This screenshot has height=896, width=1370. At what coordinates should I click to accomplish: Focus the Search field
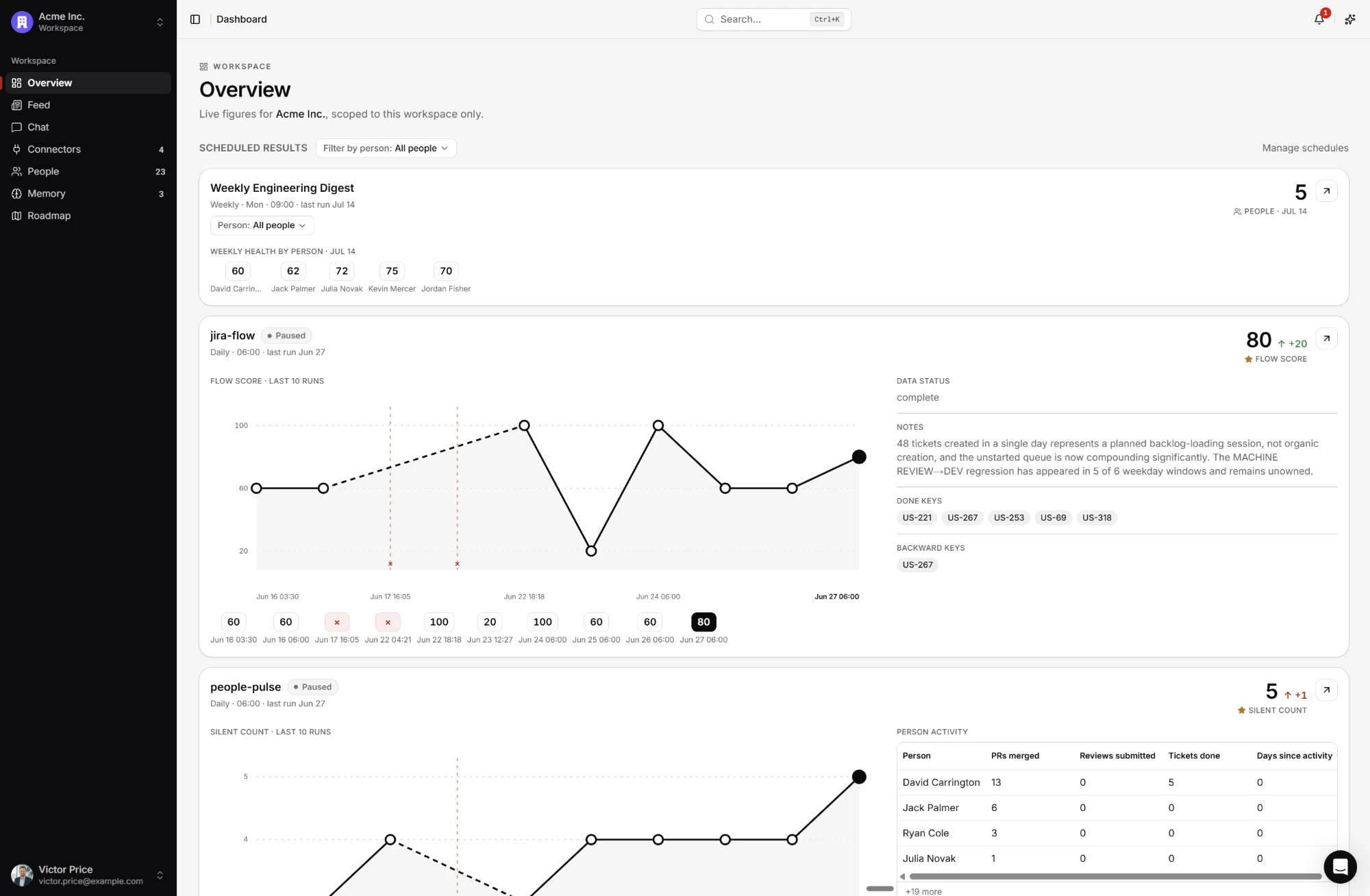773,19
